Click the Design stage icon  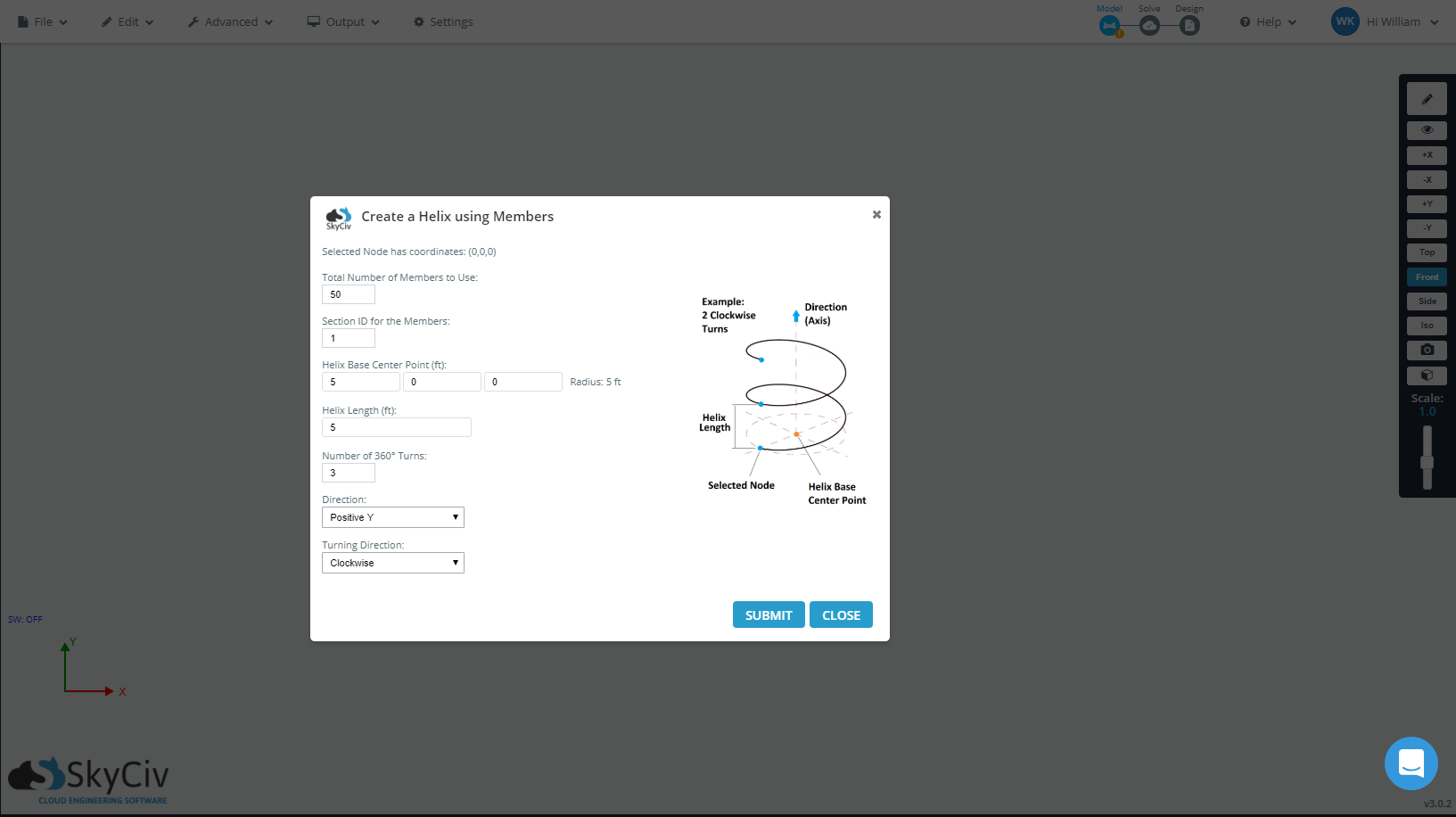[1189, 26]
